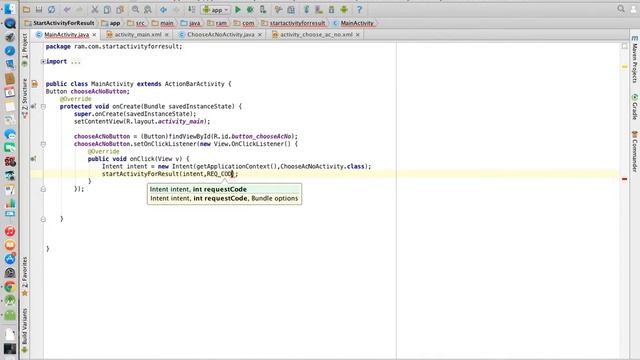
Task: Open the app run configuration dropdown
Action: [x=216, y=10]
